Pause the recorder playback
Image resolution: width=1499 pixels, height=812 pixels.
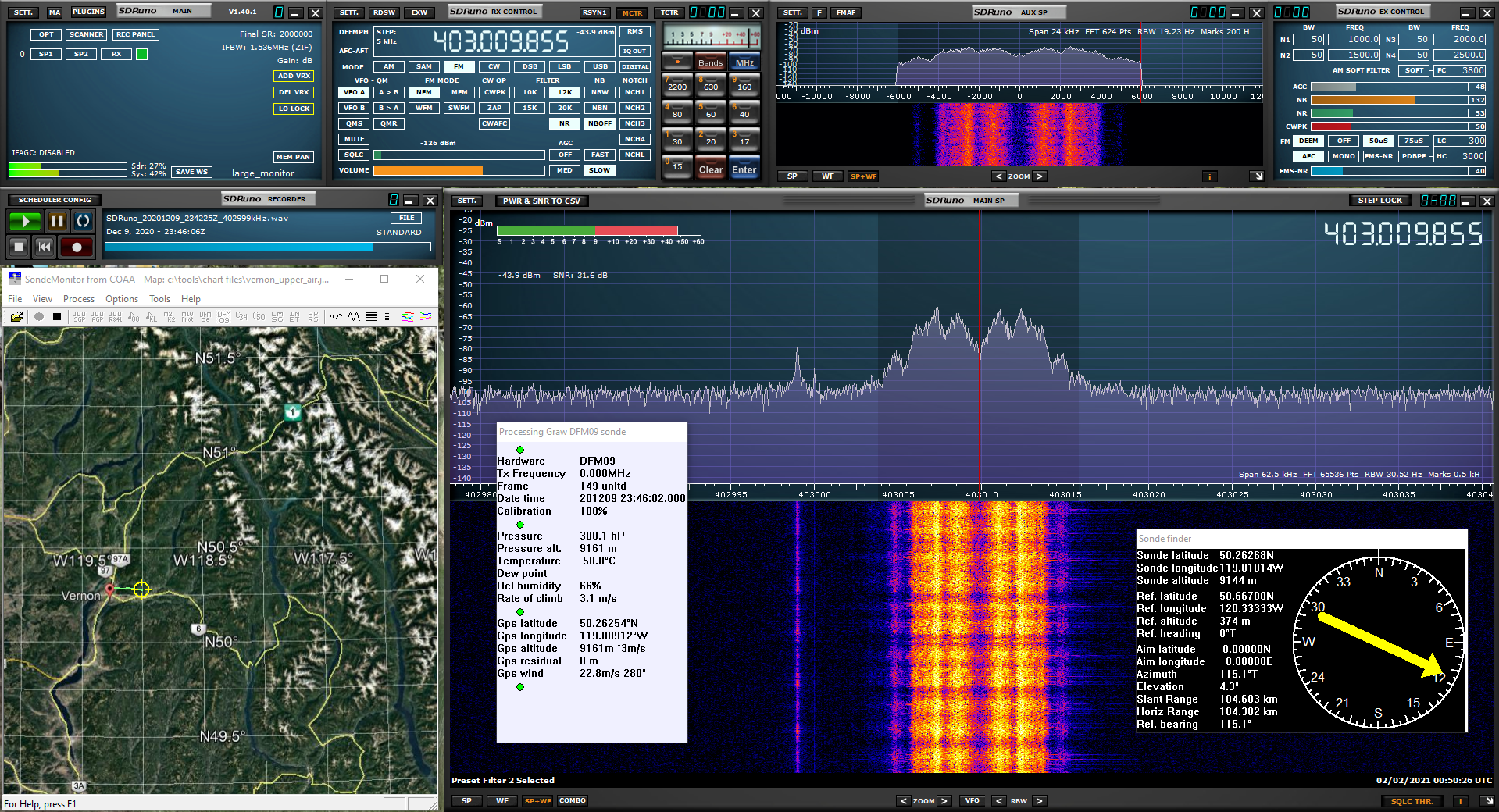click(57, 222)
